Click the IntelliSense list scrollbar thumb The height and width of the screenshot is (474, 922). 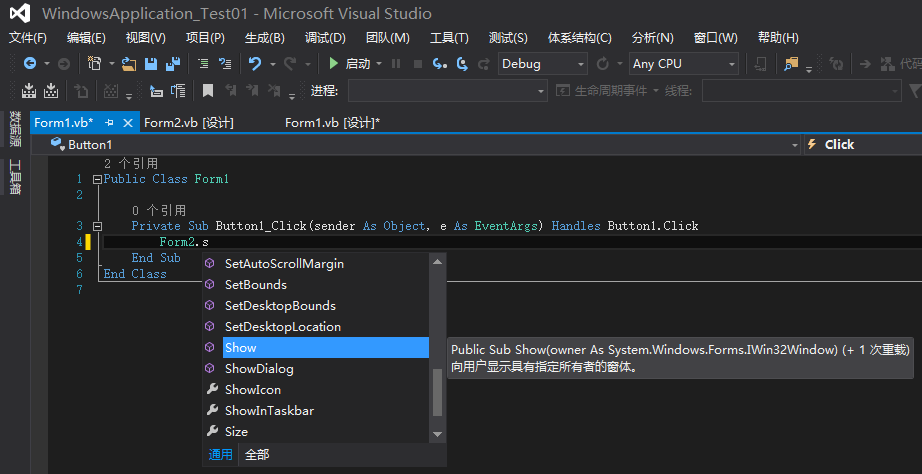pyautogui.click(x=437, y=392)
